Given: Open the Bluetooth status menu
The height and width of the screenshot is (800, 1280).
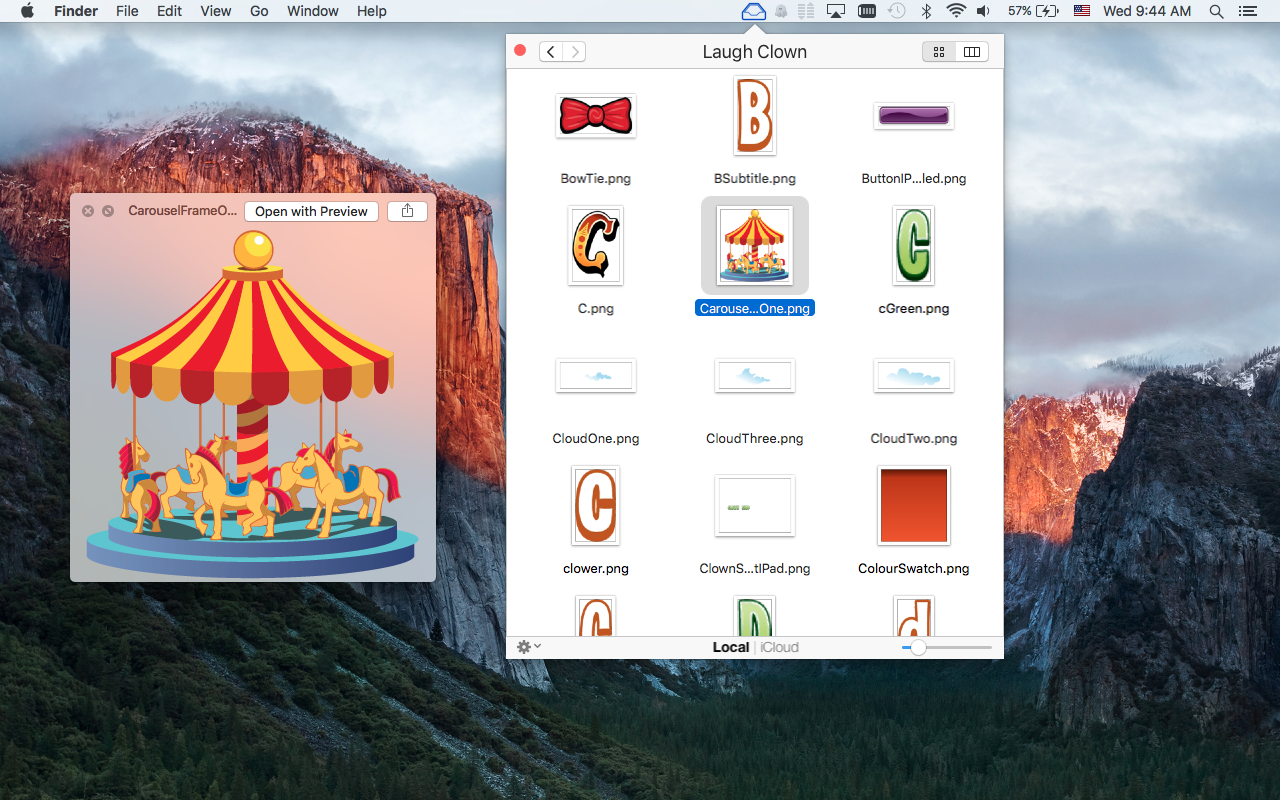Looking at the screenshot, I should coord(927,11).
